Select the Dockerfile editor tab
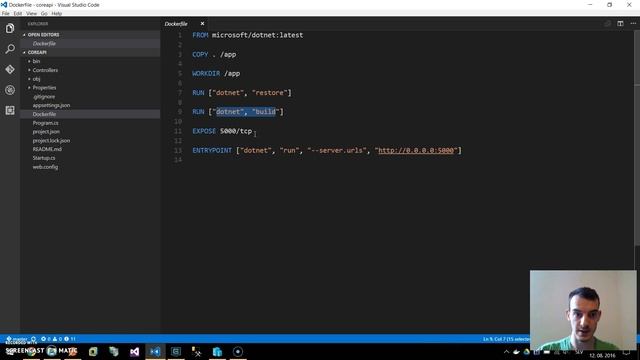The width and height of the screenshot is (640, 360). (176, 24)
